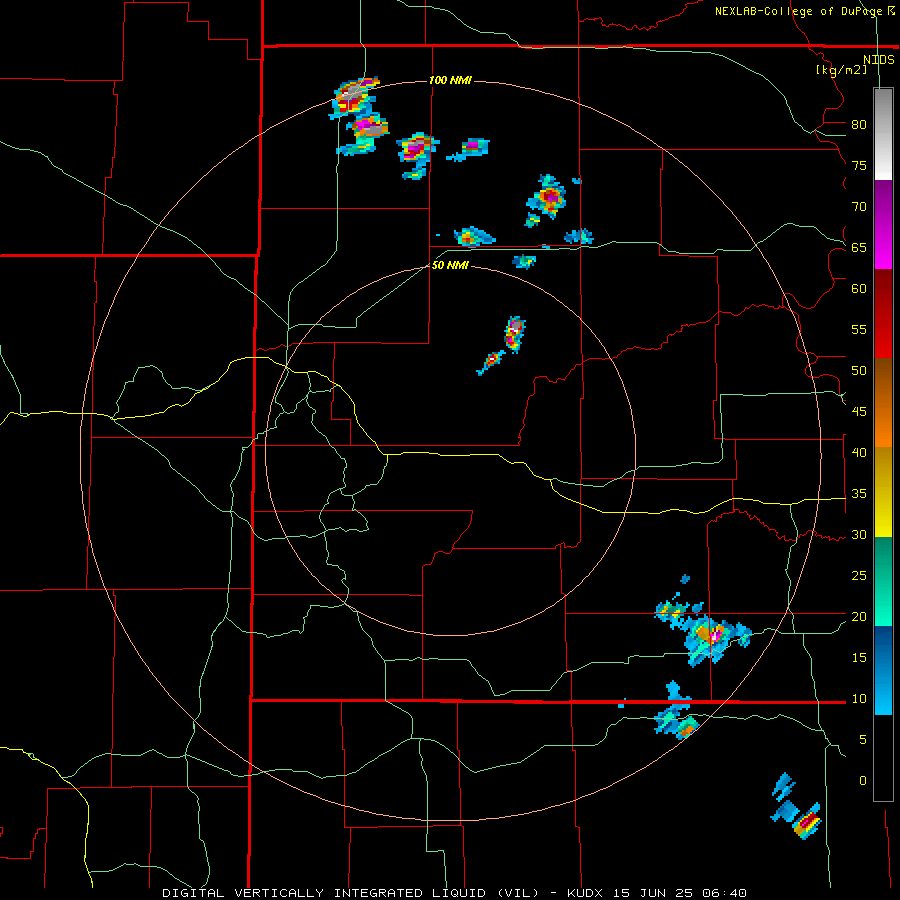Pick the yellow segment of the color bar

point(883,492)
